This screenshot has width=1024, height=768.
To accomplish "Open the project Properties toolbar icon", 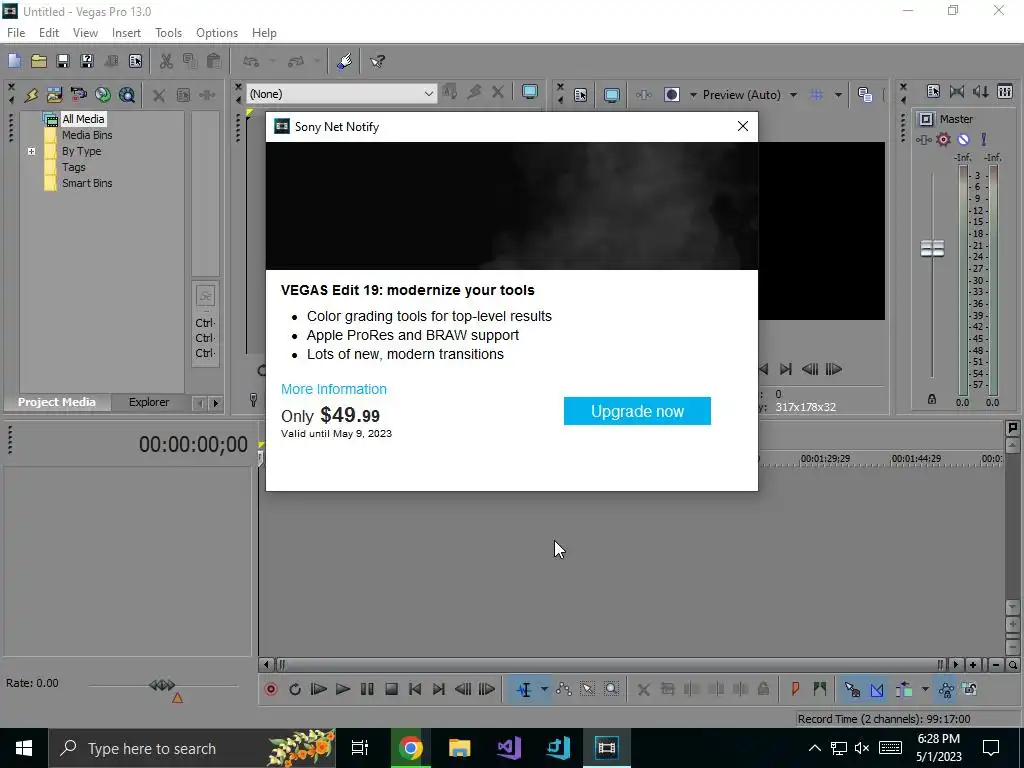I will [x=135, y=61].
